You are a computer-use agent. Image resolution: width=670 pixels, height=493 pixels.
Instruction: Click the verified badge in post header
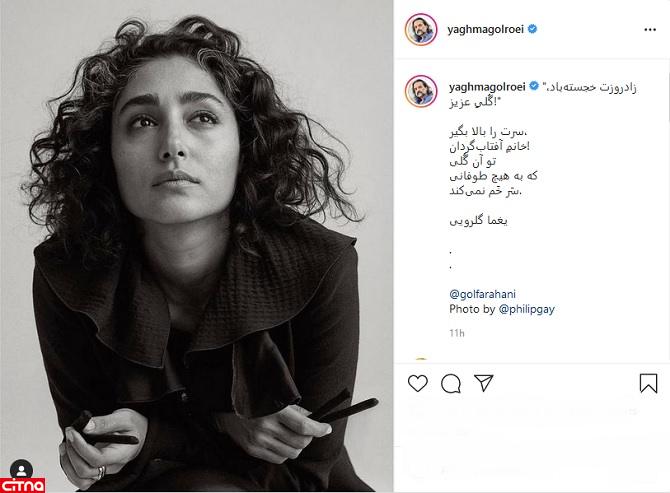(x=532, y=29)
